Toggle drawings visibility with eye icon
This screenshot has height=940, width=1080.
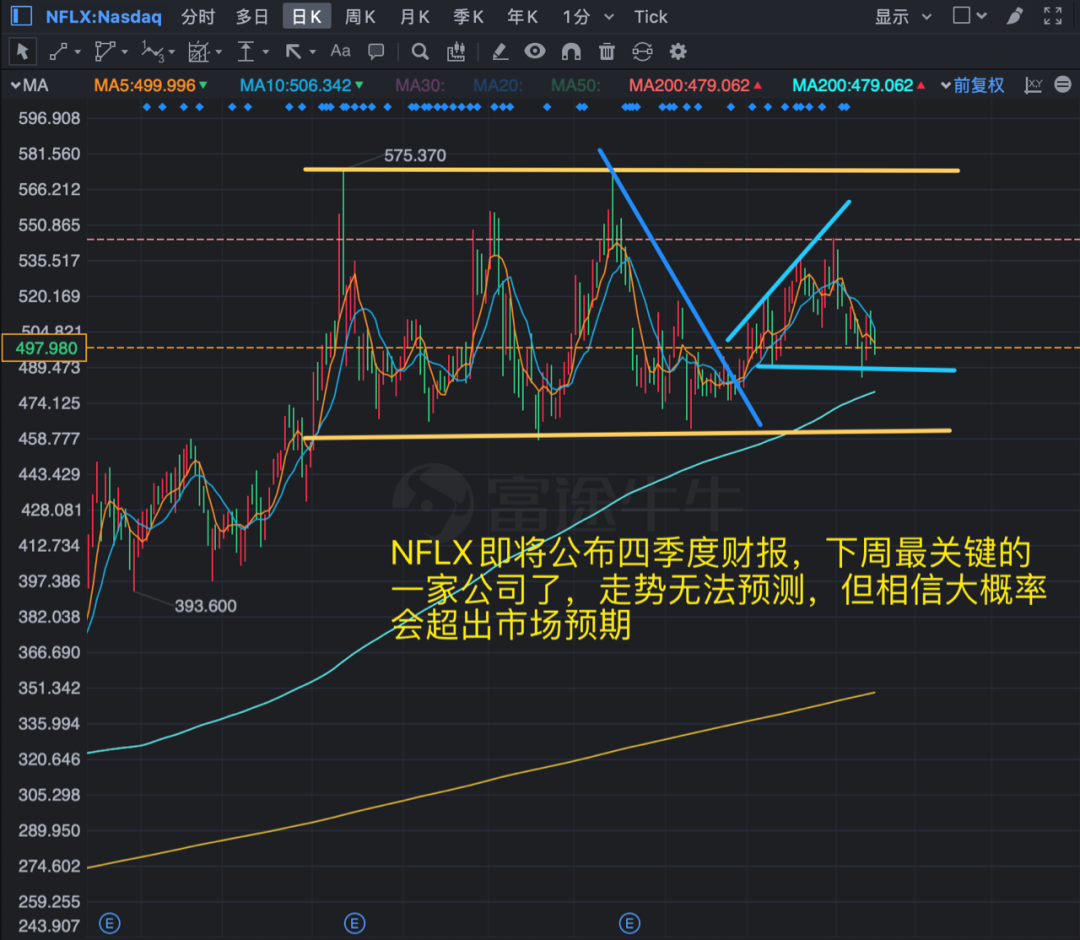[534, 52]
